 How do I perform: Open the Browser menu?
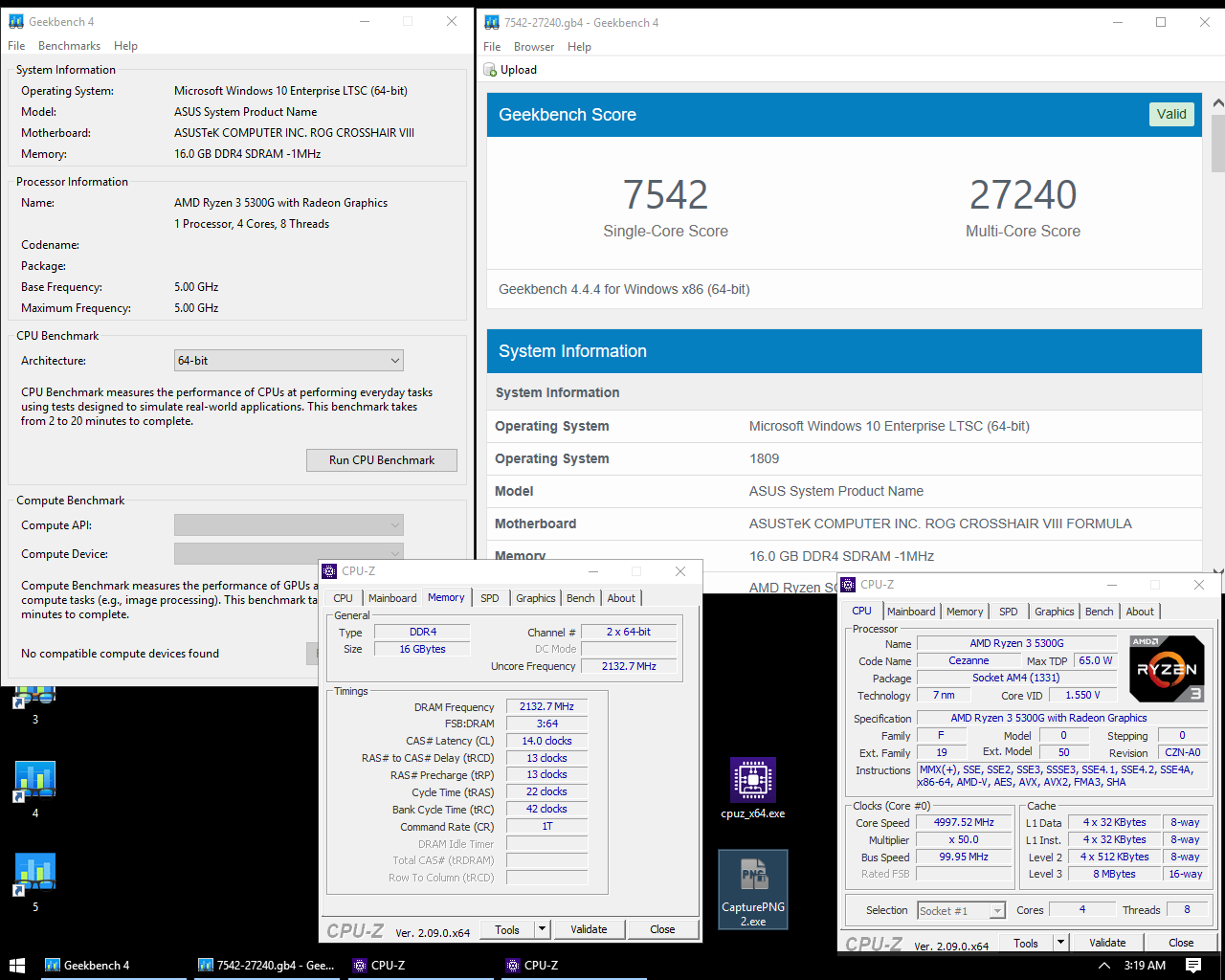pos(534,47)
